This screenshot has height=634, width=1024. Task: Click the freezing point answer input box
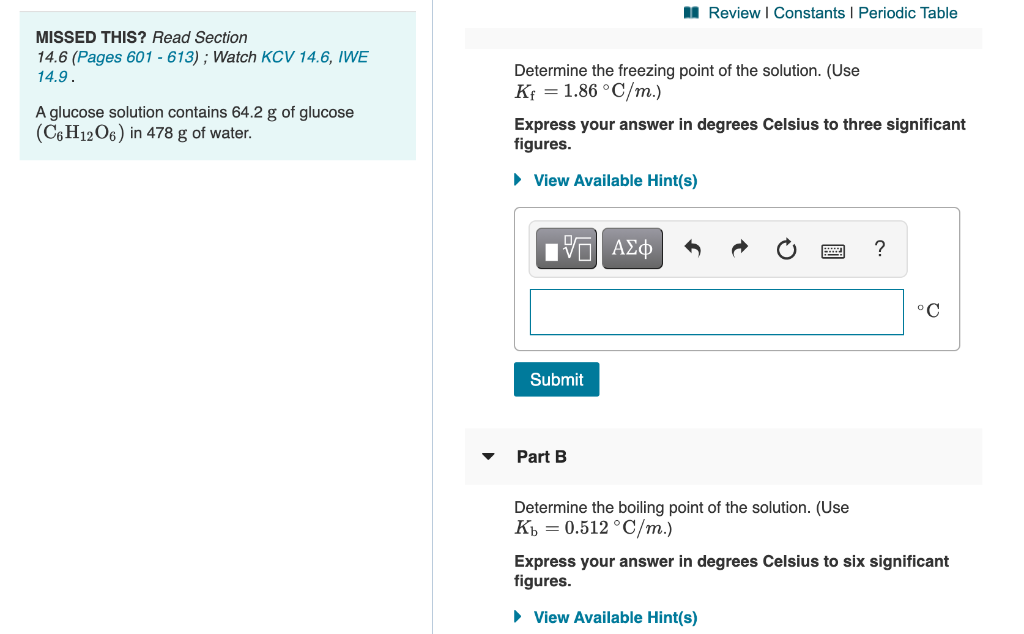click(x=716, y=312)
